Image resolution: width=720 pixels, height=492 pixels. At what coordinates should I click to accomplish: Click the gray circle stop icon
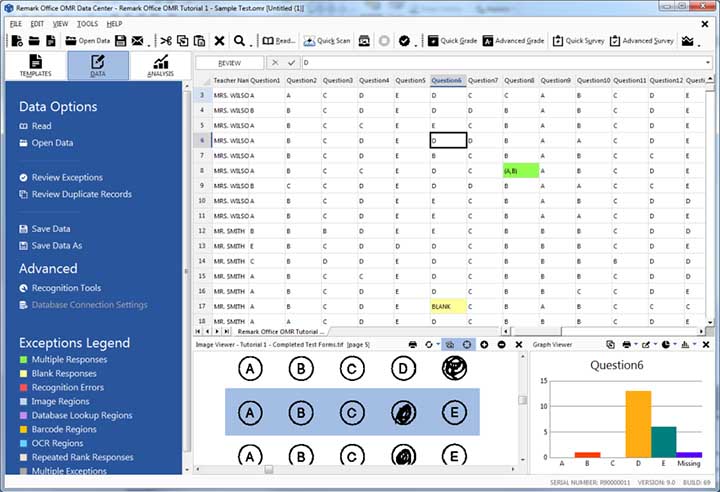[384, 41]
